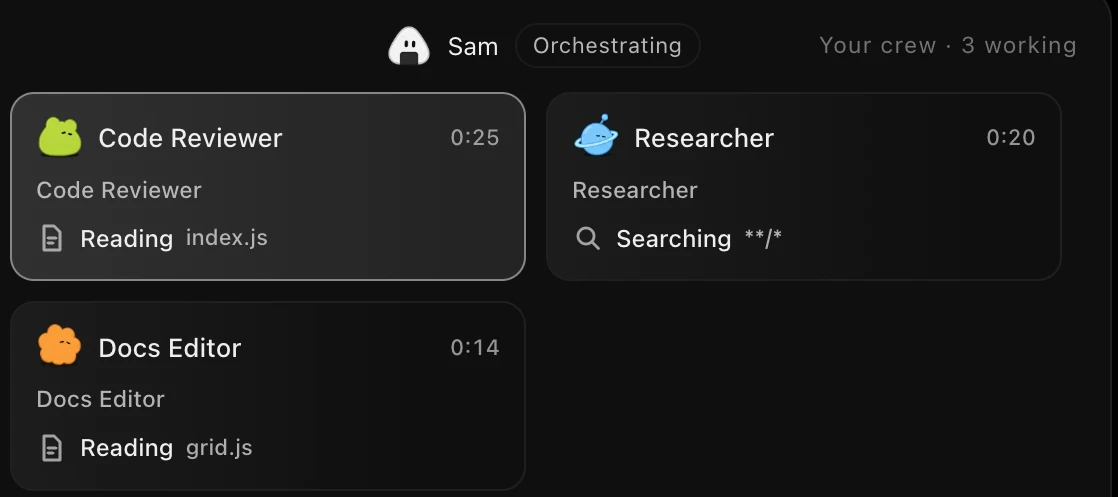Click the index.js file name
The height and width of the screenshot is (497, 1118).
point(227,237)
